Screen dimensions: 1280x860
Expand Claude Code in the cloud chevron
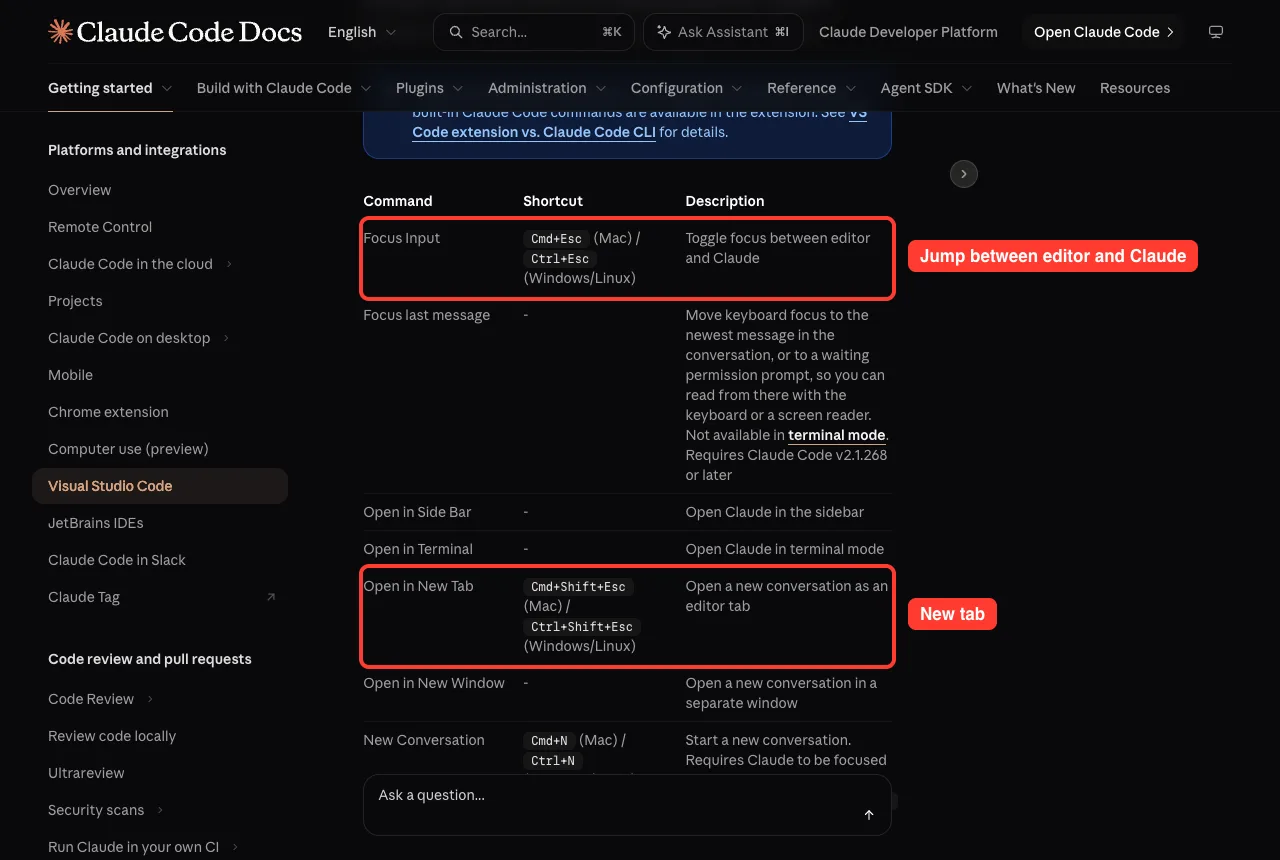(229, 264)
